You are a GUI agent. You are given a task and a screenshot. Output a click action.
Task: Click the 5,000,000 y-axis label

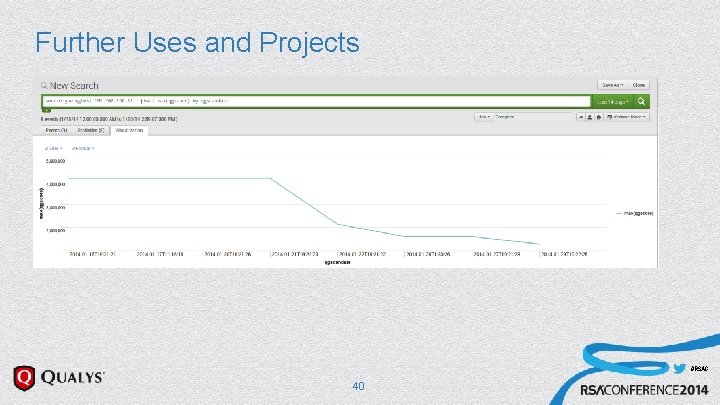click(56, 161)
